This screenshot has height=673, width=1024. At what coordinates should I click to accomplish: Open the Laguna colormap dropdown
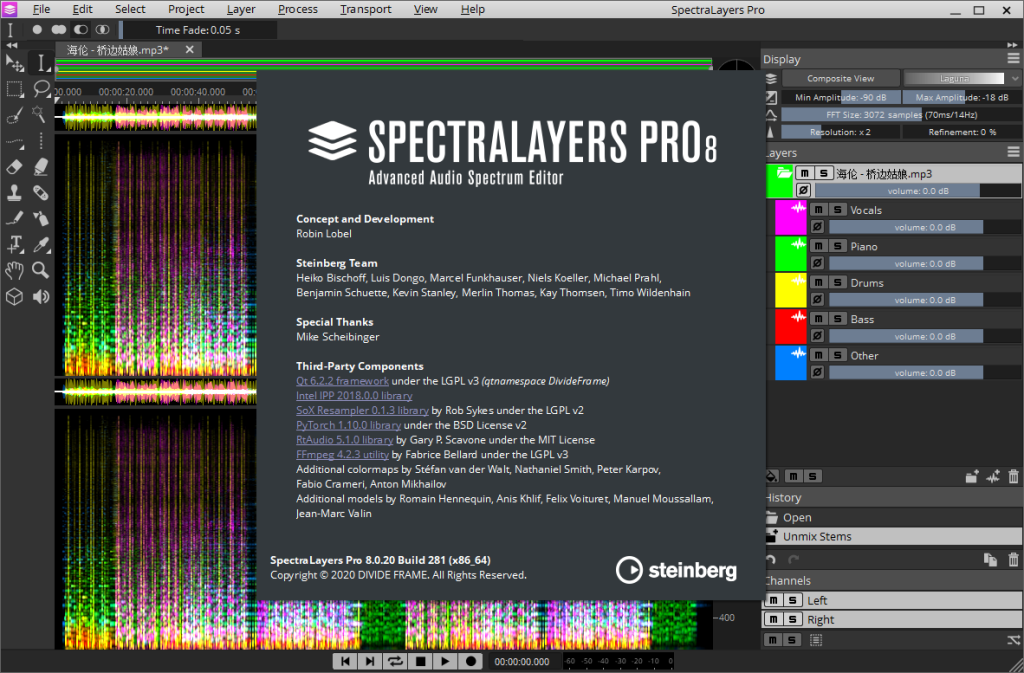(961, 78)
